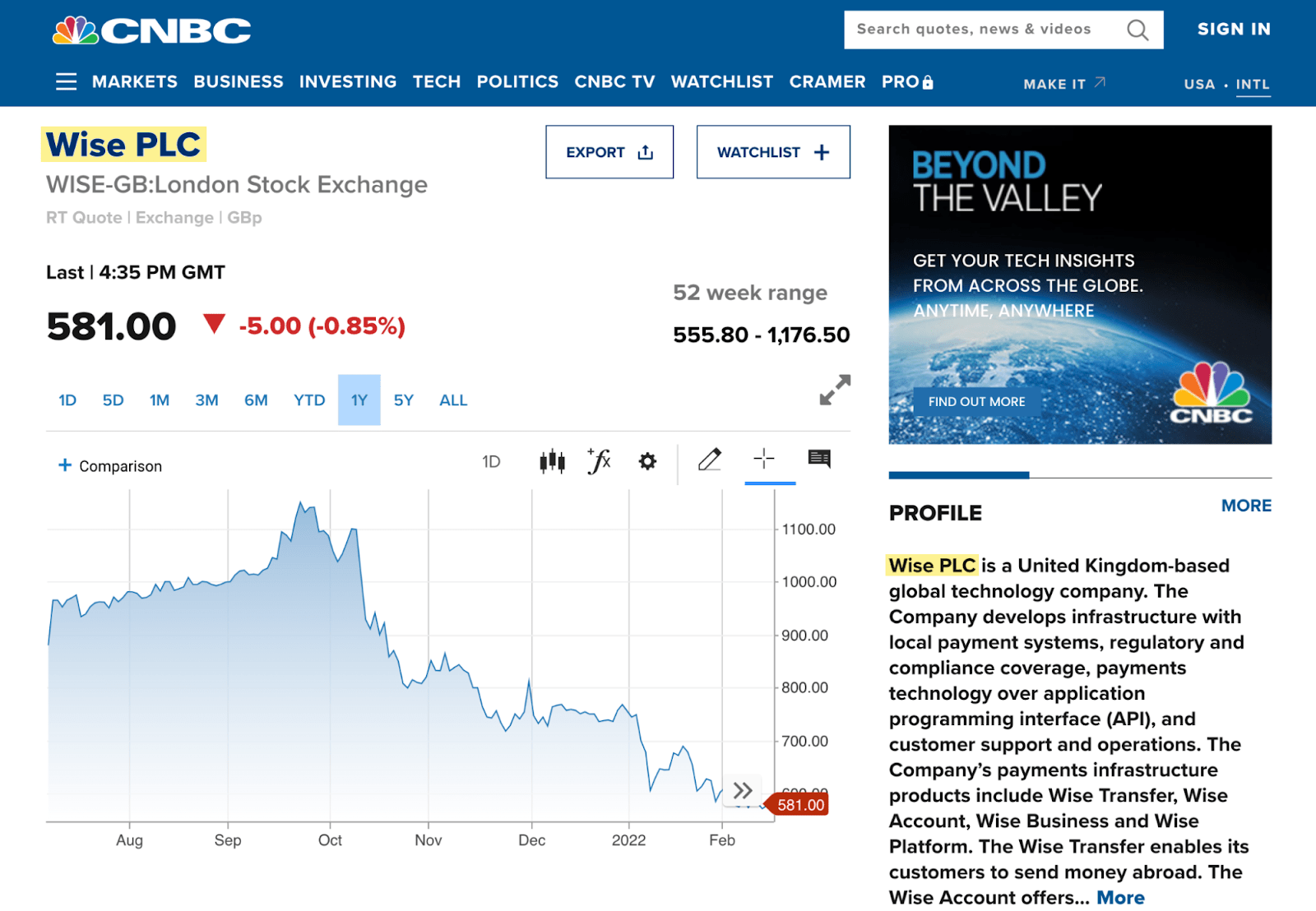Open the fx indicators tool
The width and height of the screenshot is (1316, 911).
[599, 460]
